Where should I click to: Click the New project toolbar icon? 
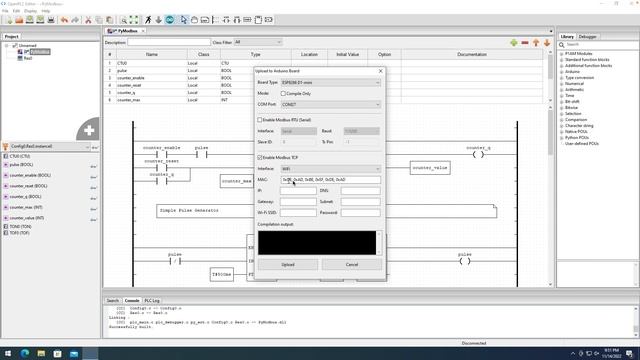[x=9, y=20]
